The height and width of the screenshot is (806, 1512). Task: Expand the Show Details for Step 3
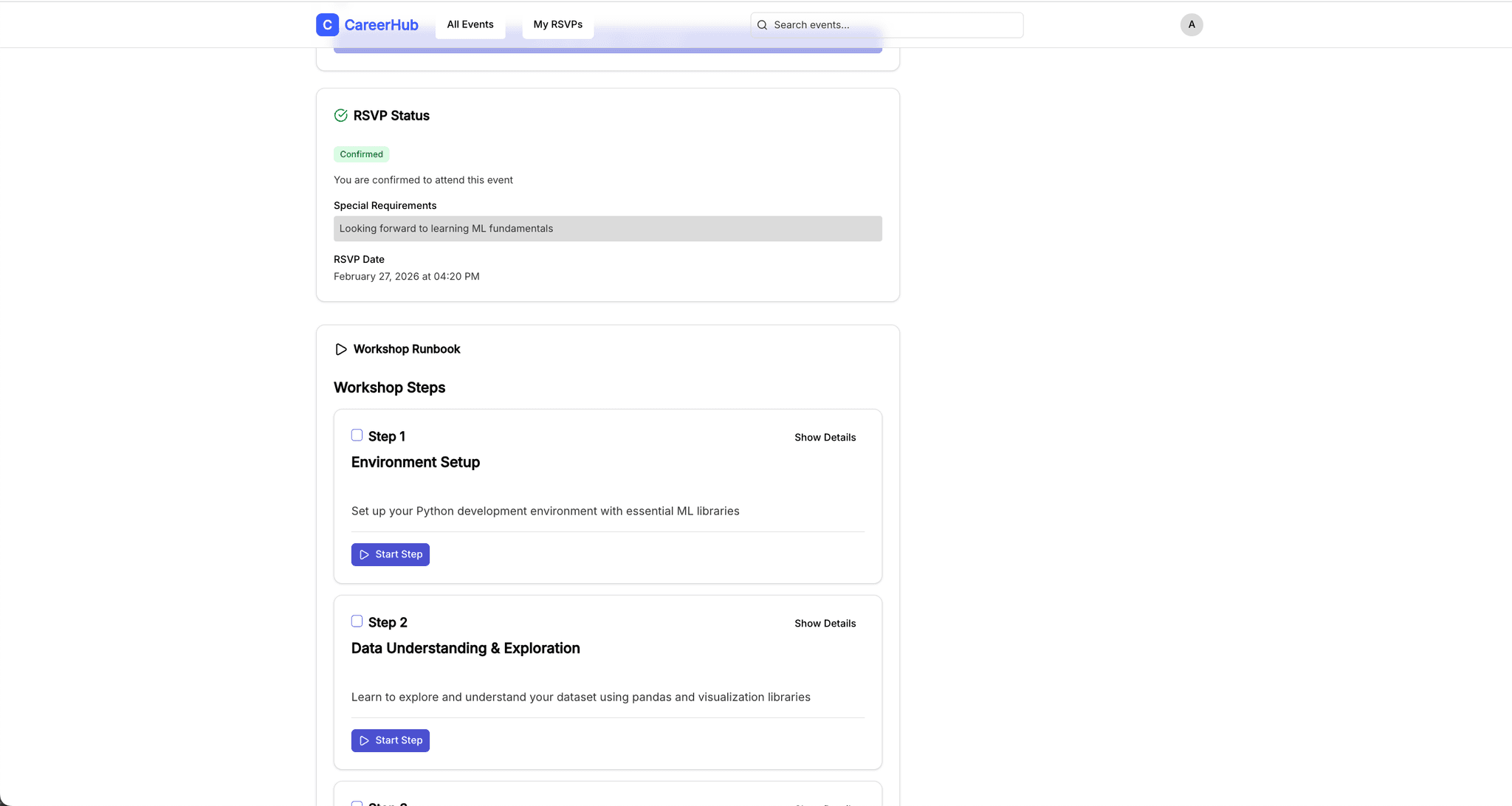coord(825,805)
